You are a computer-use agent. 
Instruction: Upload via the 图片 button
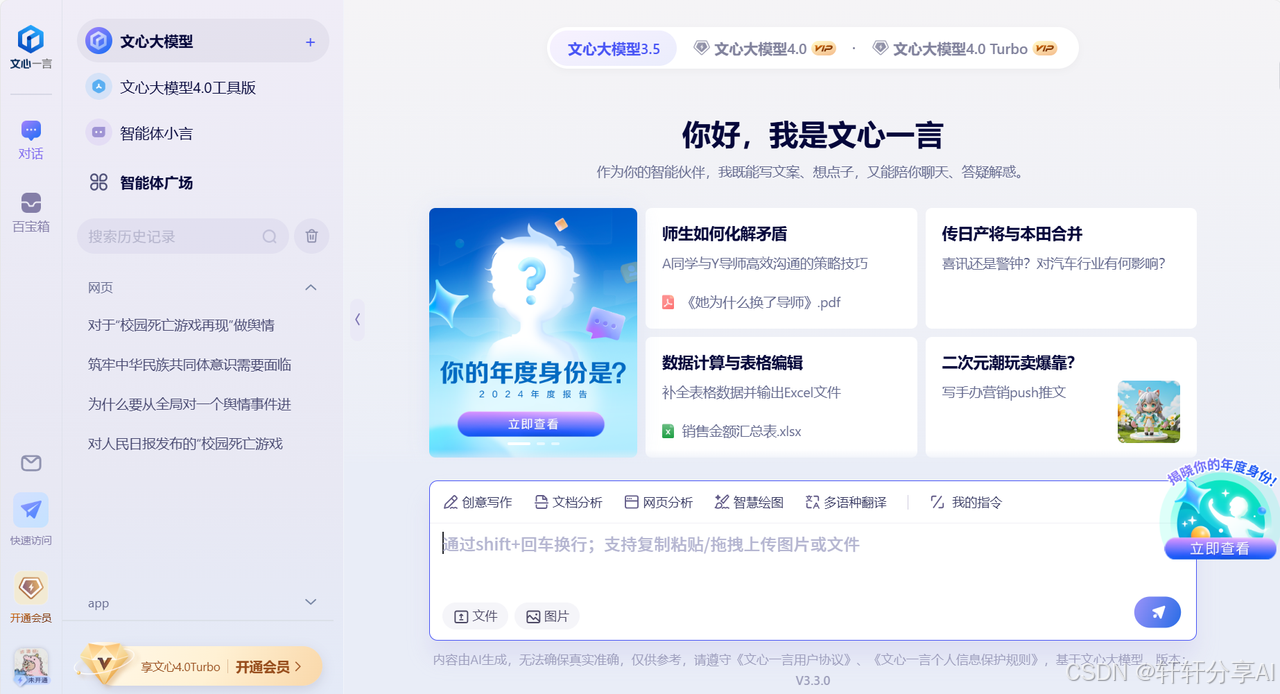(x=547, y=616)
